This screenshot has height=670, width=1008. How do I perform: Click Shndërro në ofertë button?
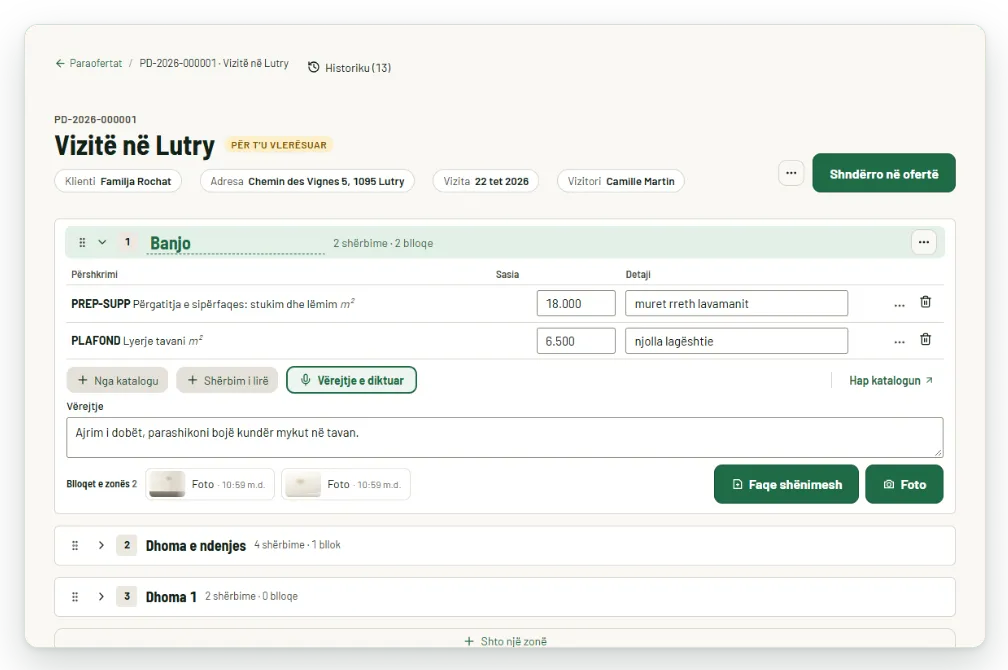[x=884, y=173]
